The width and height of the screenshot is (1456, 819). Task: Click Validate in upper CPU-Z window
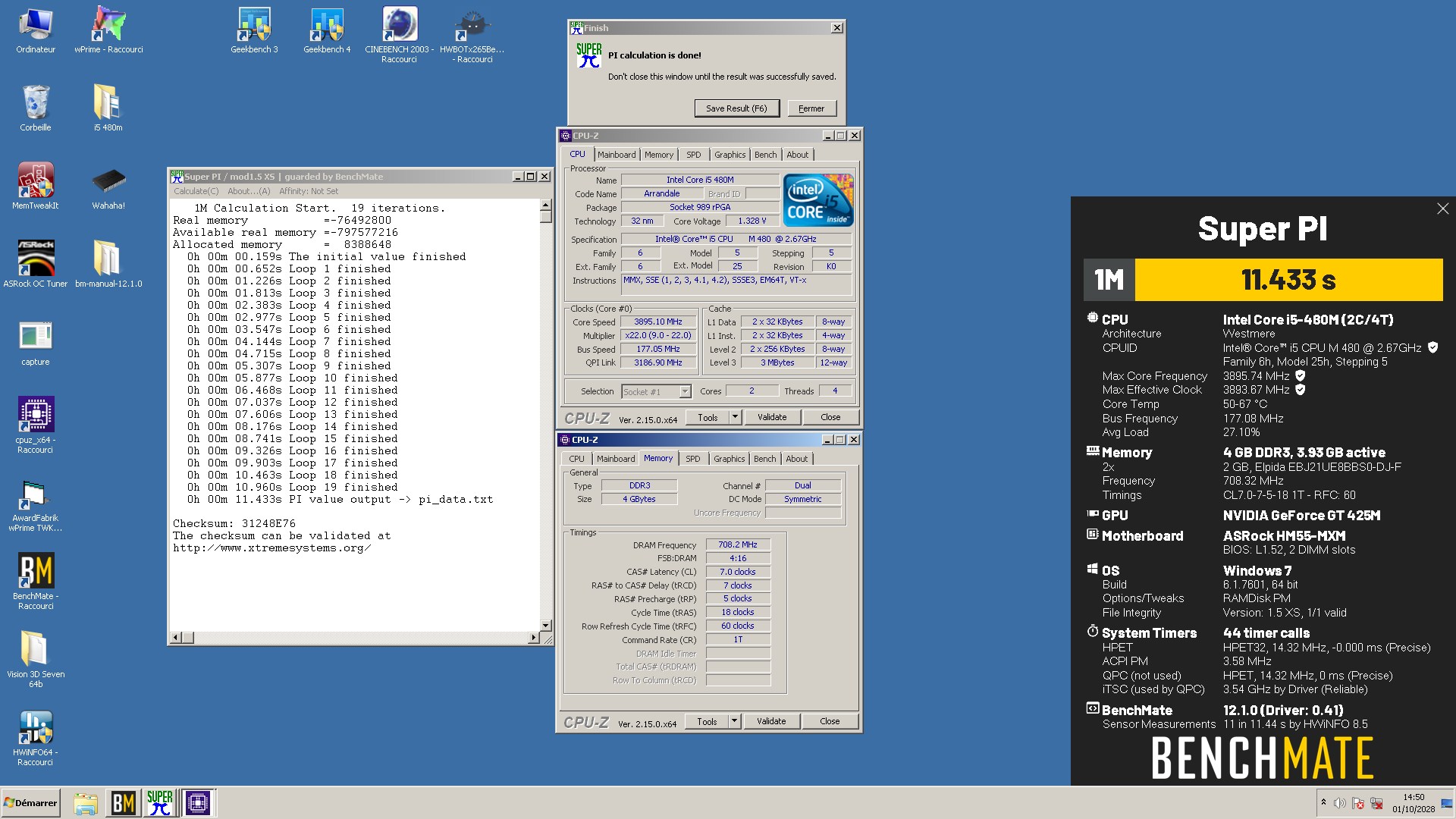pyautogui.click(x=772, y=417)
